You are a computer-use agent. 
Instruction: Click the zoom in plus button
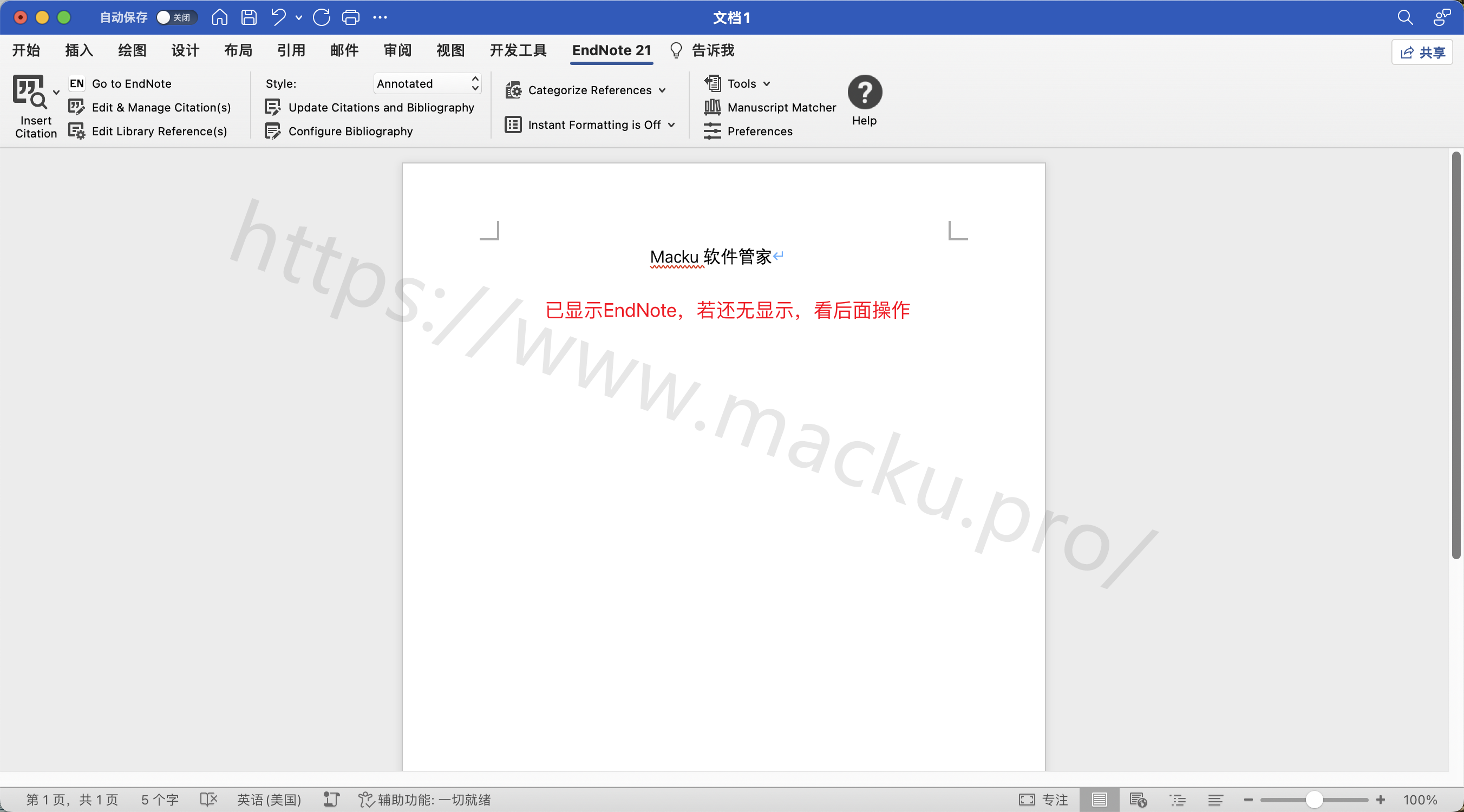click(x=1381, y=800)
